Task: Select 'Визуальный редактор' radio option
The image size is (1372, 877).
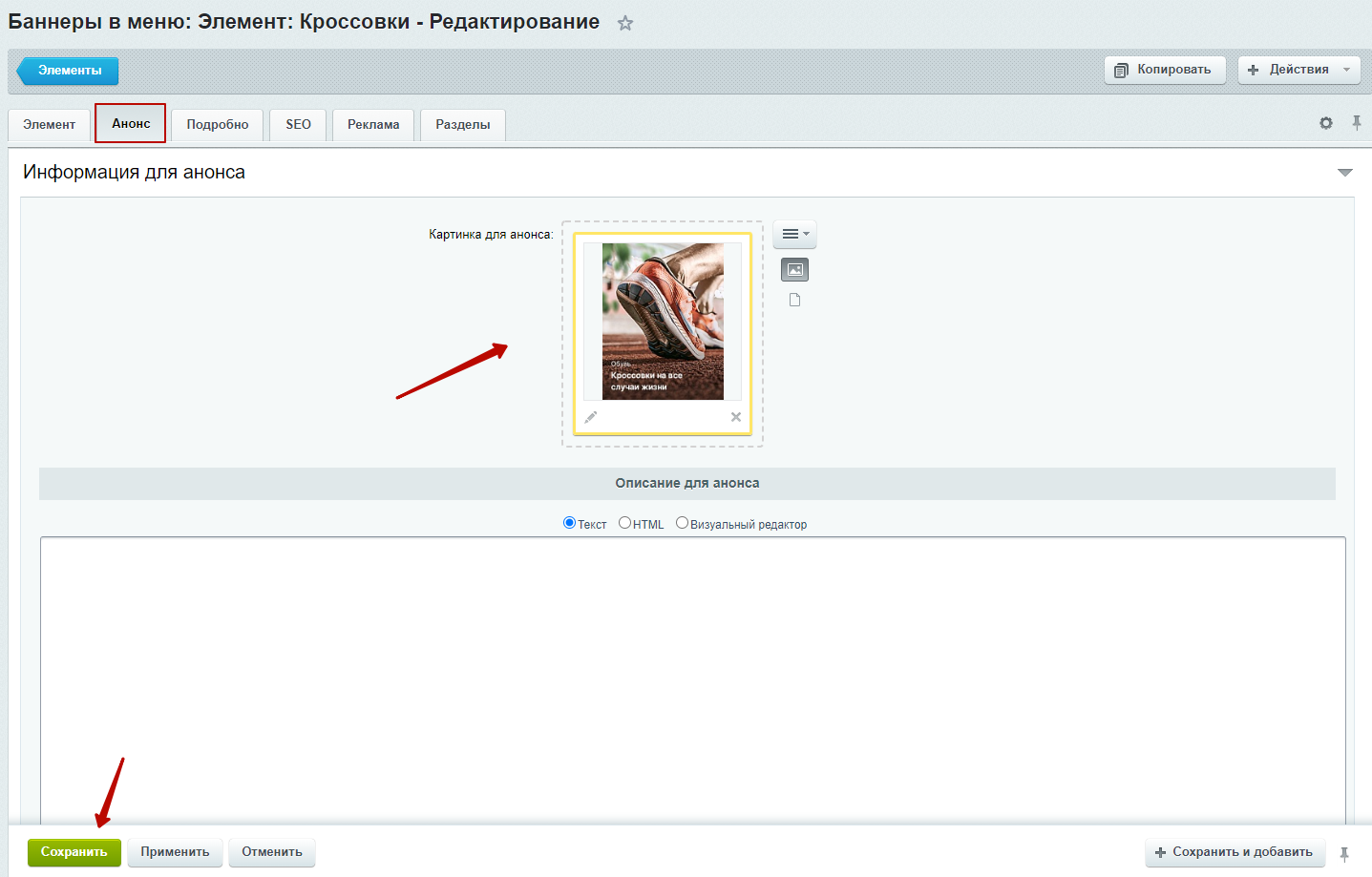Action: (682, 523)
